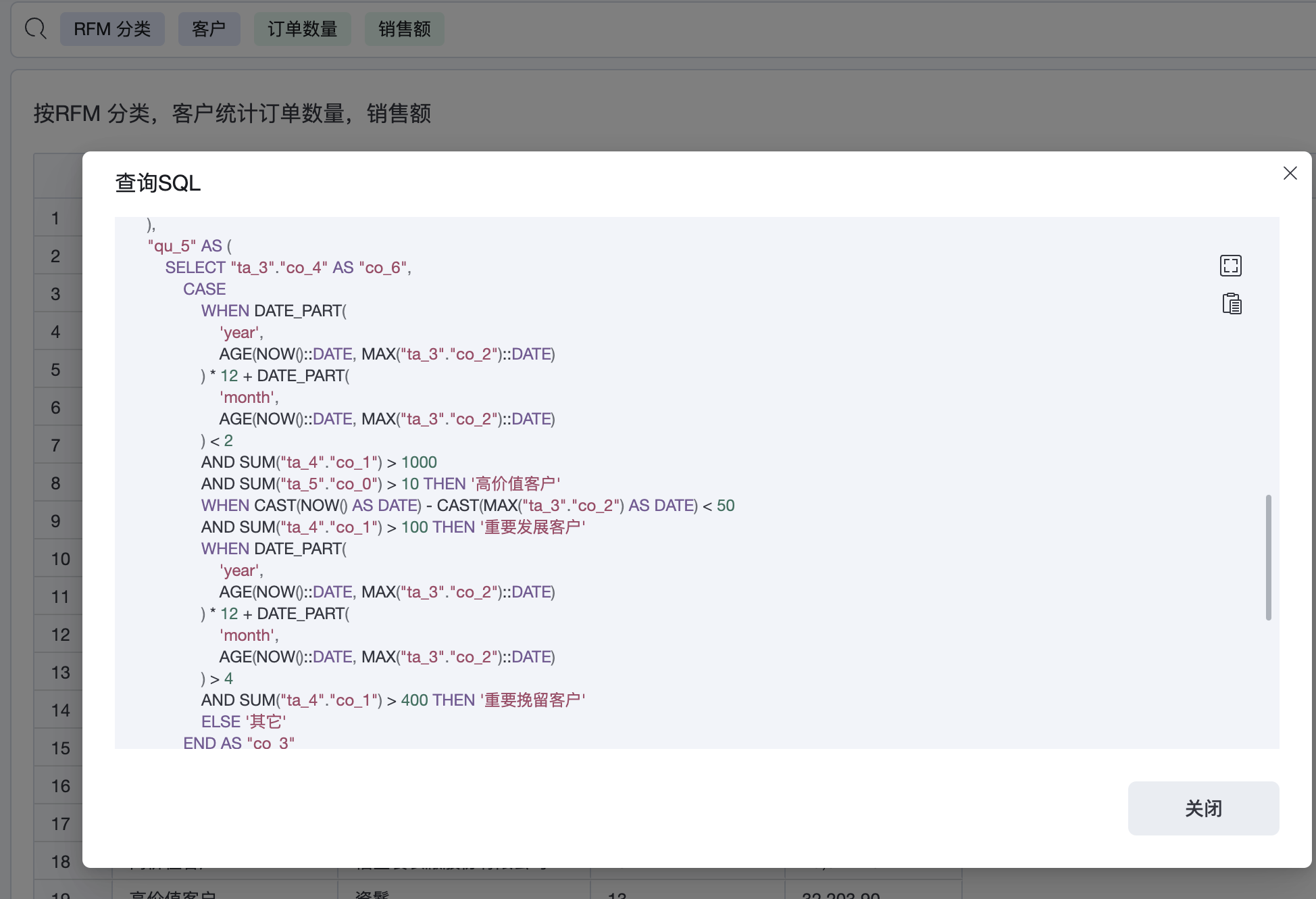Select table row number 5

click(56, 370)
